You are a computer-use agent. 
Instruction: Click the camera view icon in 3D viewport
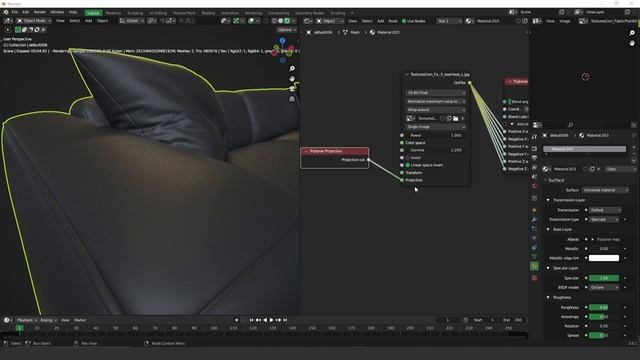(292, 89)
